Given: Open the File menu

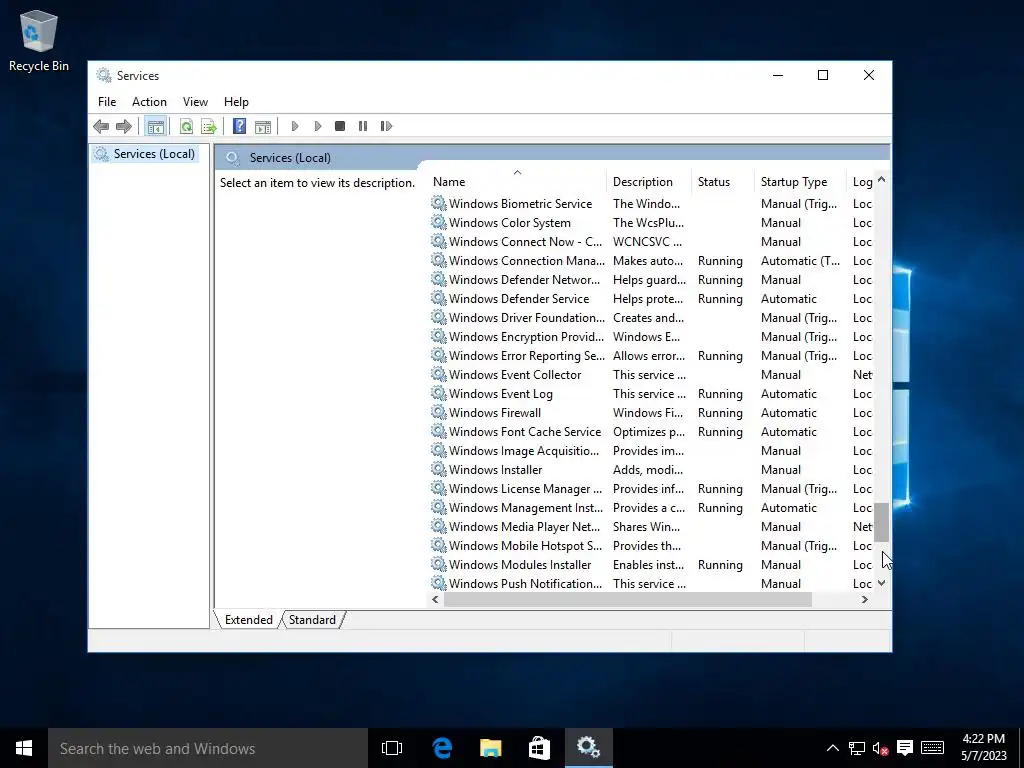Looking at the screenshot, I should point(107,102).
